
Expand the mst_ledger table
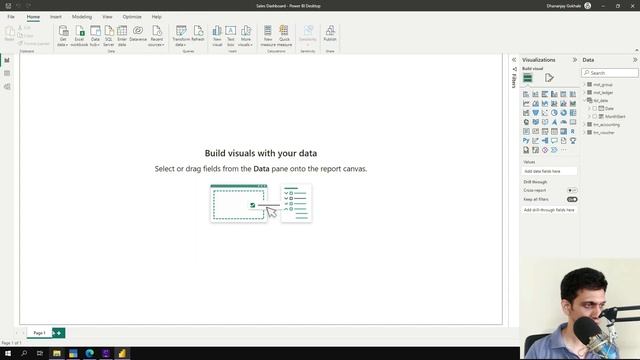point(584,93)
